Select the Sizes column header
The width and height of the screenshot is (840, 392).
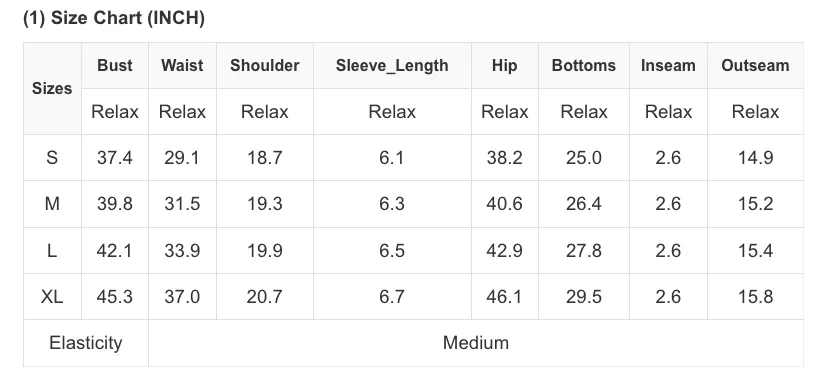click(52, 88)
